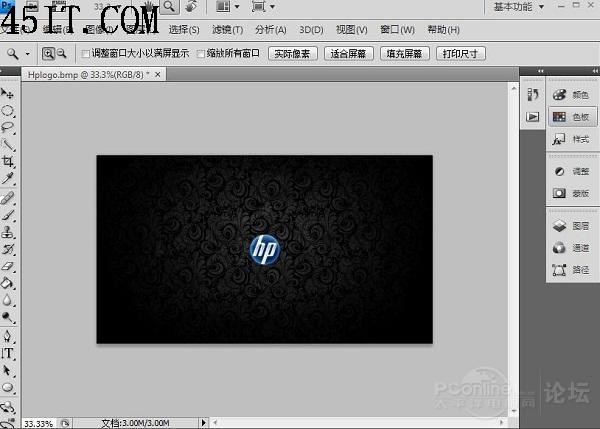Viewport: 600px width, 429px height.
Task: Select the Type tool
Action: click(7, 353)
